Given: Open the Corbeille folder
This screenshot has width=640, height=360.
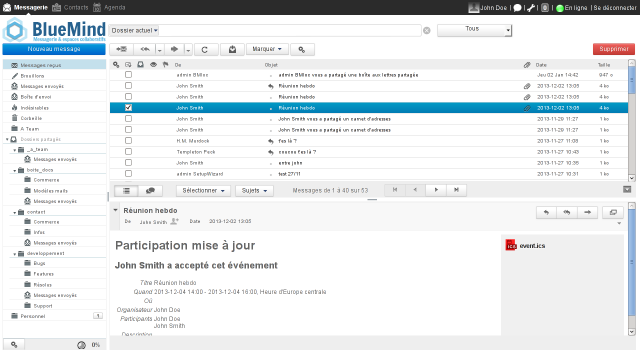Looking at the screenshot, I should [x=54, y=118].
